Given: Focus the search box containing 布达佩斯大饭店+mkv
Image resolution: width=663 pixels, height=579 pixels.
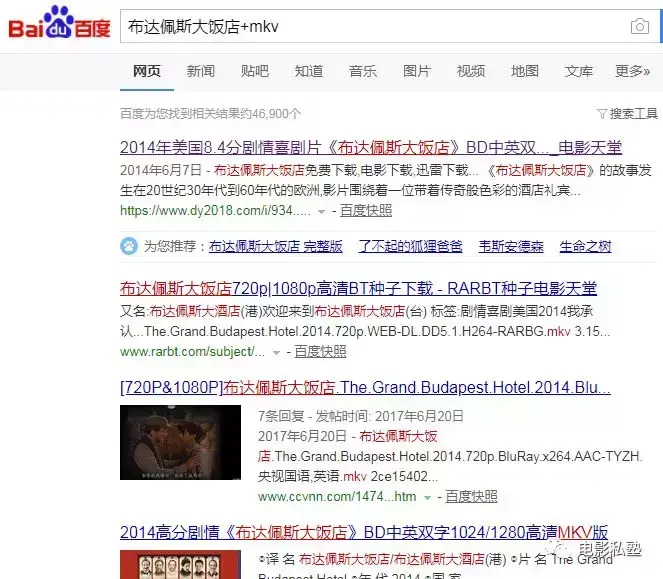Looking at the screenshot, I should point(389,26).
